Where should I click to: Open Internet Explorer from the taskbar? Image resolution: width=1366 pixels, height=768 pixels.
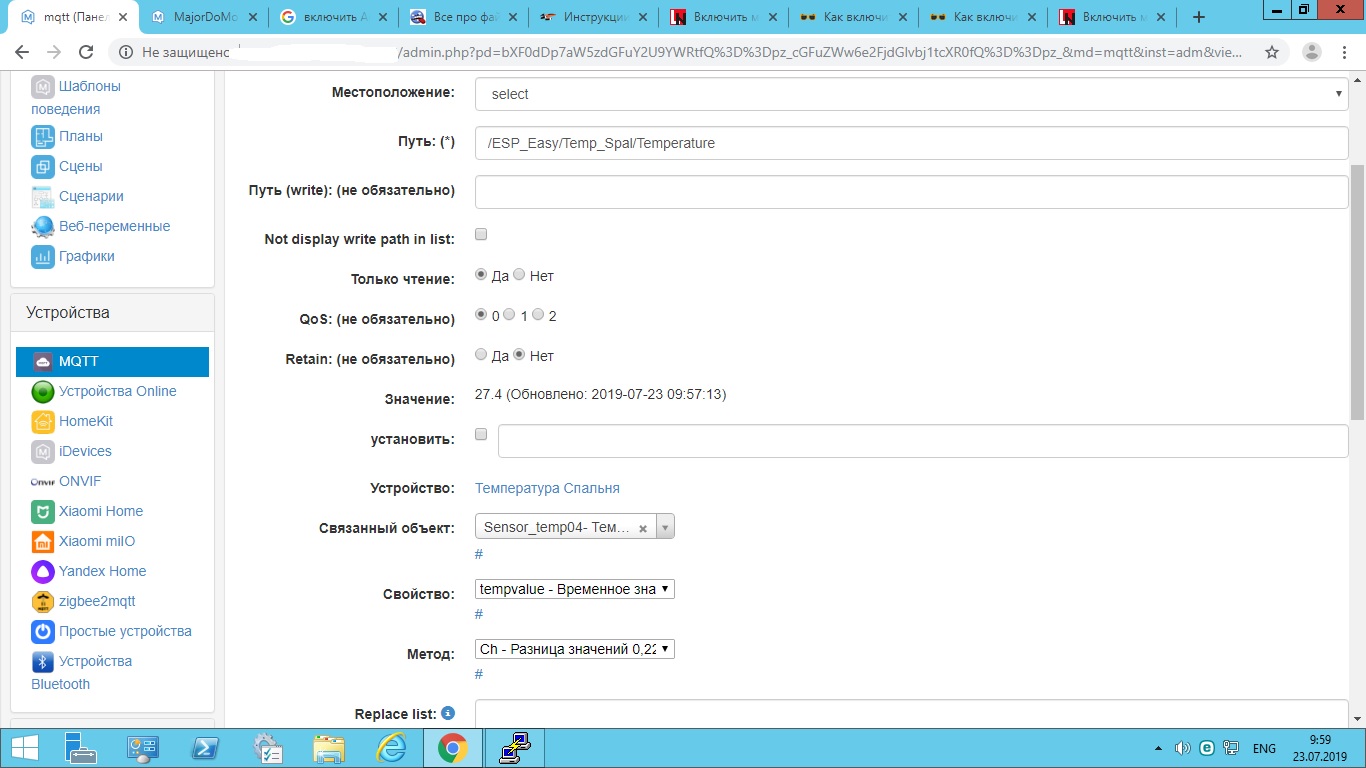[390, 748]
